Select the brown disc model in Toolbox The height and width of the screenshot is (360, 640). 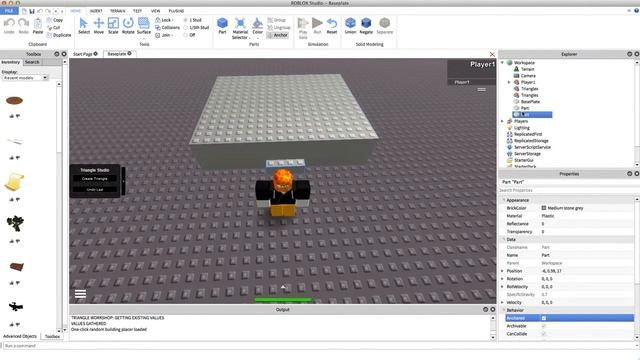pyautogui.click(x=14, y=100)
